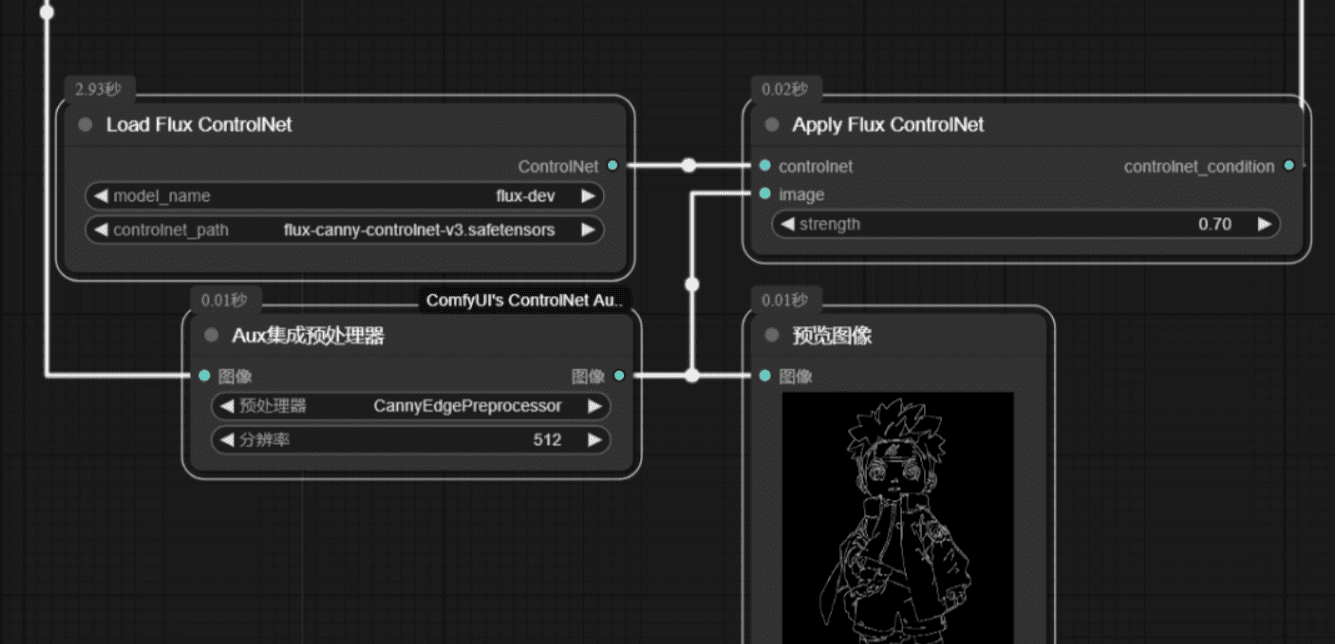The height and width of the screenshot is (644, 1335).
Task: Select next 预处理器 with right arrow
Action: pos(595,406)
